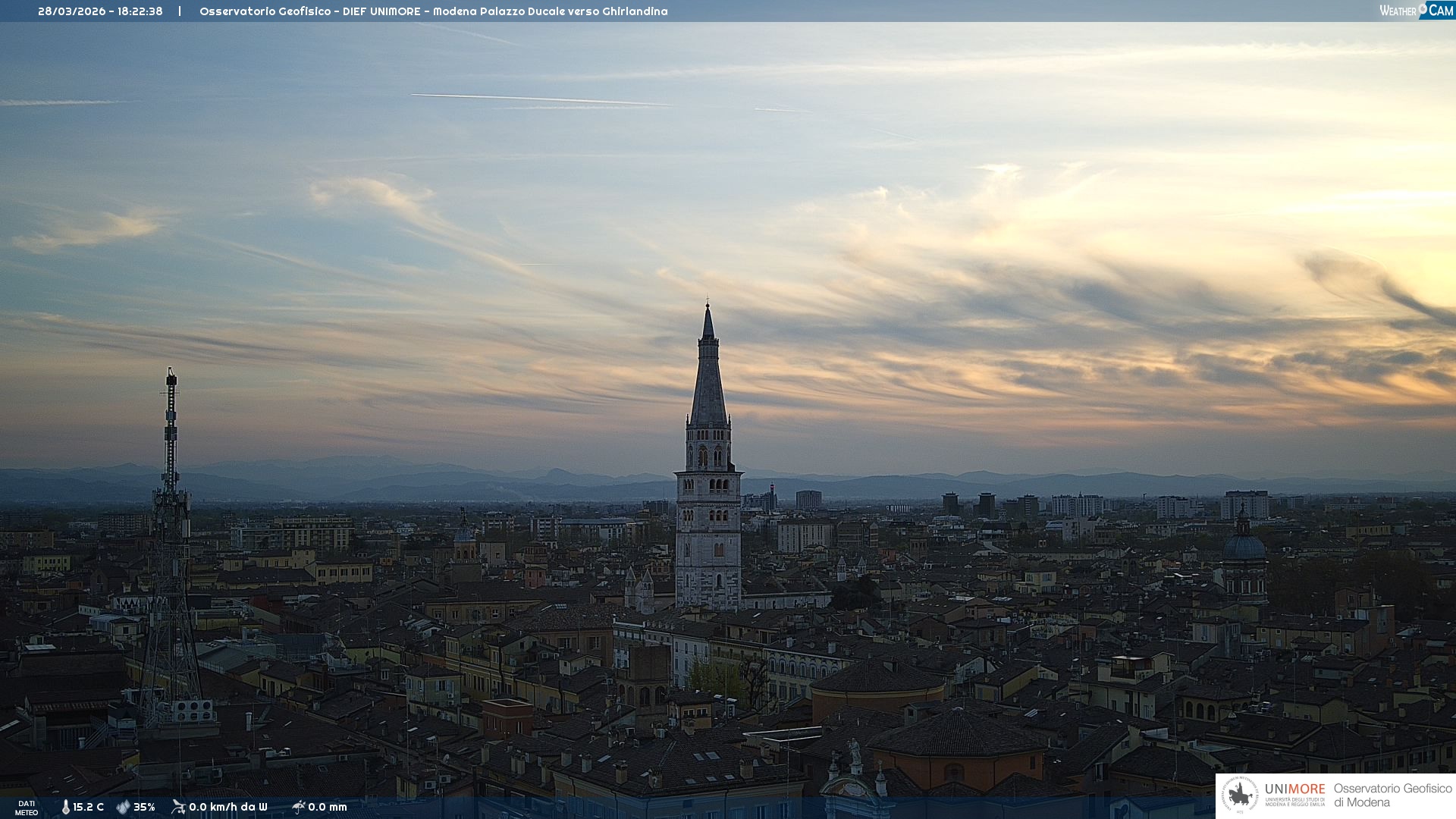Click the rain umbrella icon
Image resolution: width=1456 pixels, height=819 pixels.
pos(298,807)
